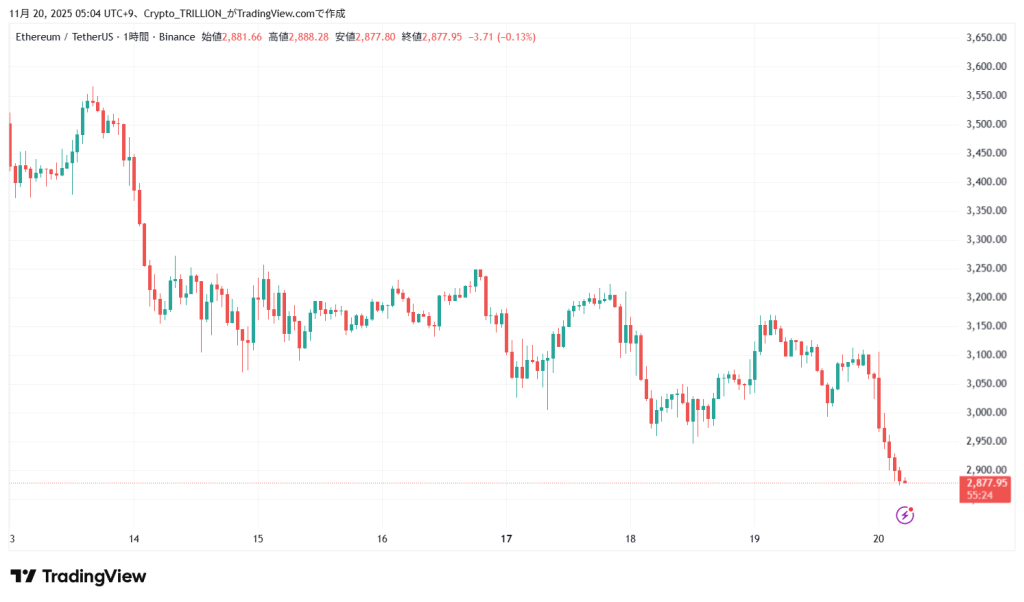Select the 18 date marker on time axis

coord(630,539)
